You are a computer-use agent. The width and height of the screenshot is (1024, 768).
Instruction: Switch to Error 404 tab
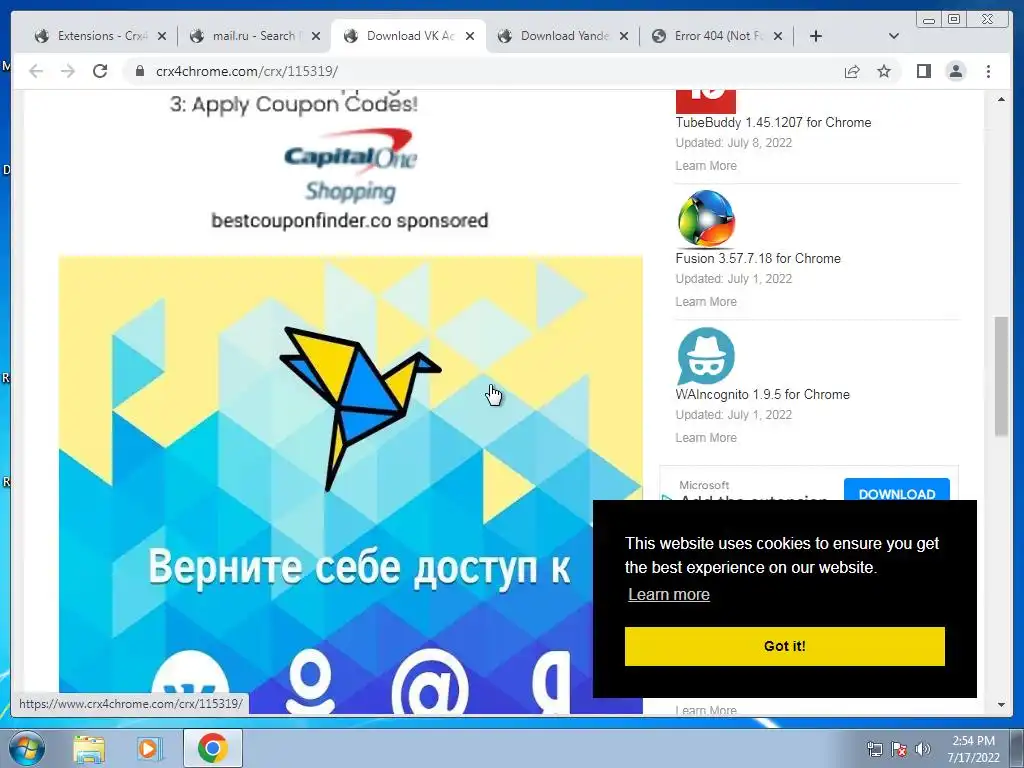click(x=717, y=36)
